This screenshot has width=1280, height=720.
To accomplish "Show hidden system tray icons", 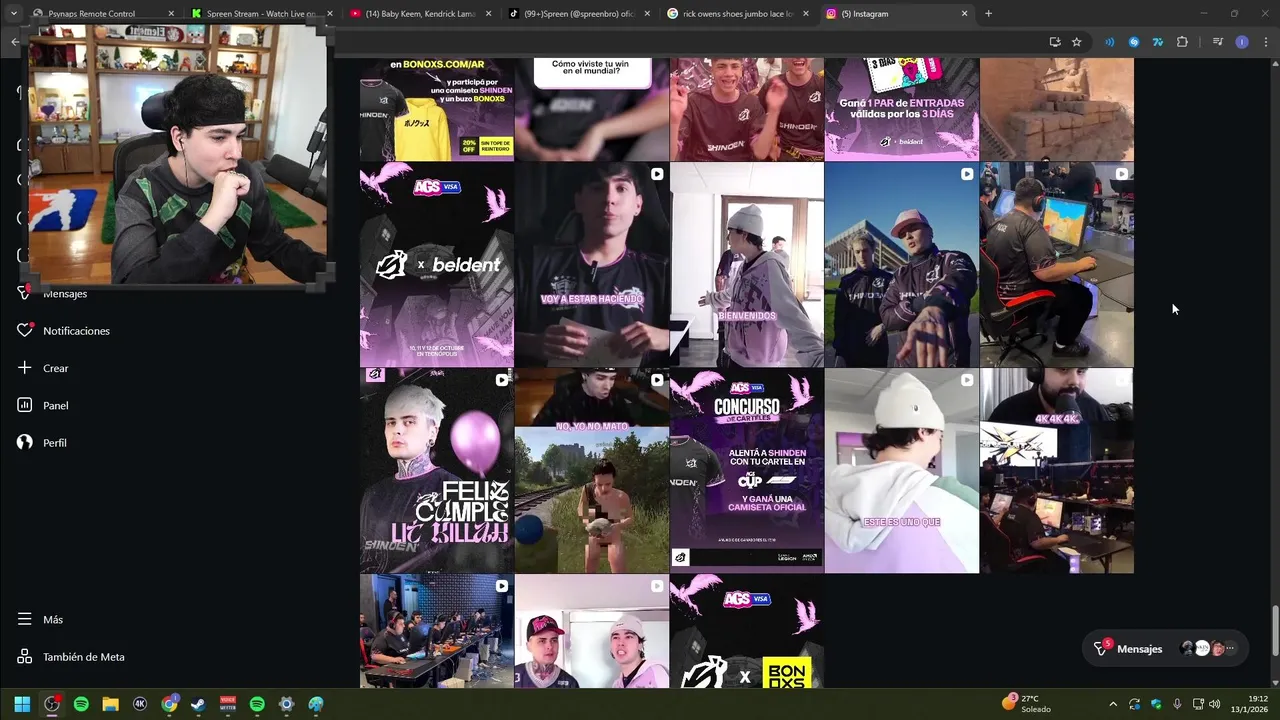I will 1113,704.
